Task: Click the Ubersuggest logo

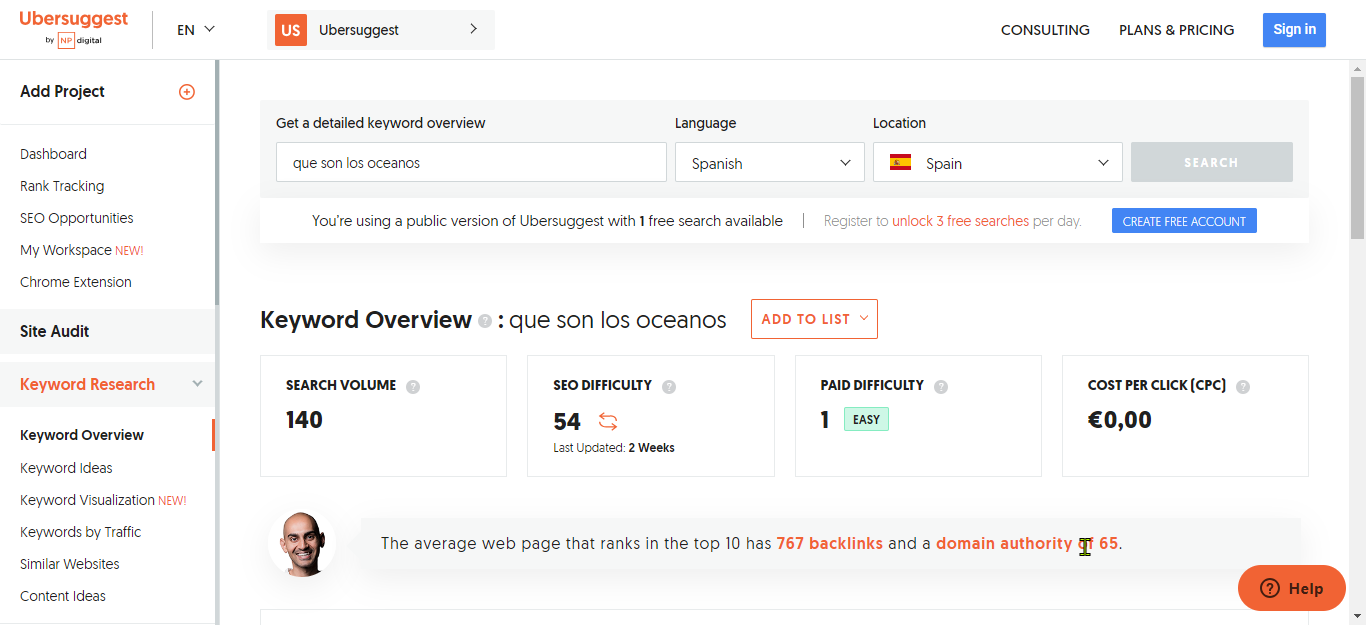Action: click(73, 29)
